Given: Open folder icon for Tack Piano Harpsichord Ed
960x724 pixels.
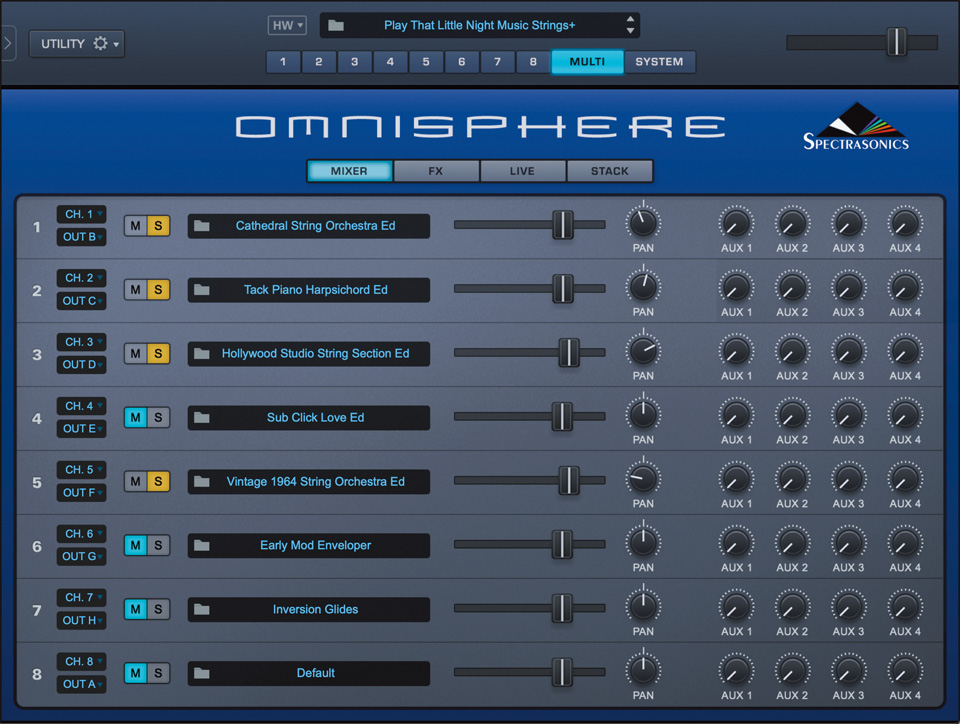Looking at the screenshot, I should point(201,290).
